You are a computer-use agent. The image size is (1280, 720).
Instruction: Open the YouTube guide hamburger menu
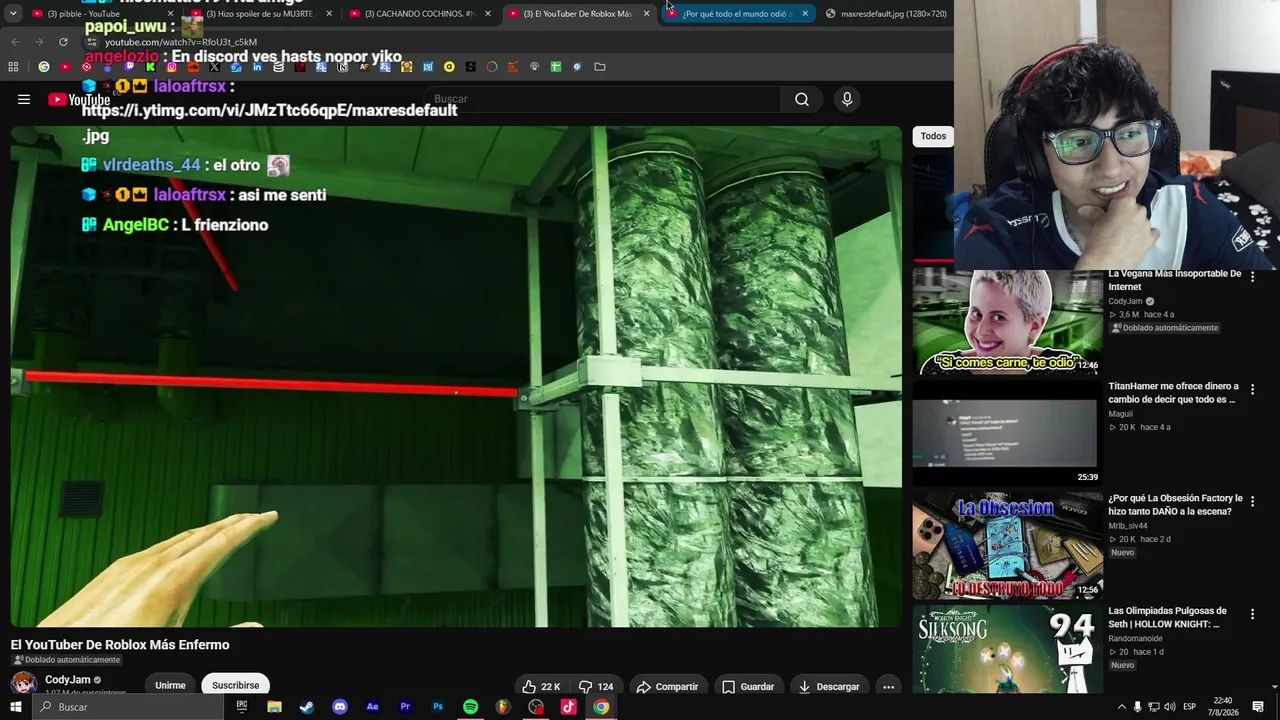[x=24, y=99]
